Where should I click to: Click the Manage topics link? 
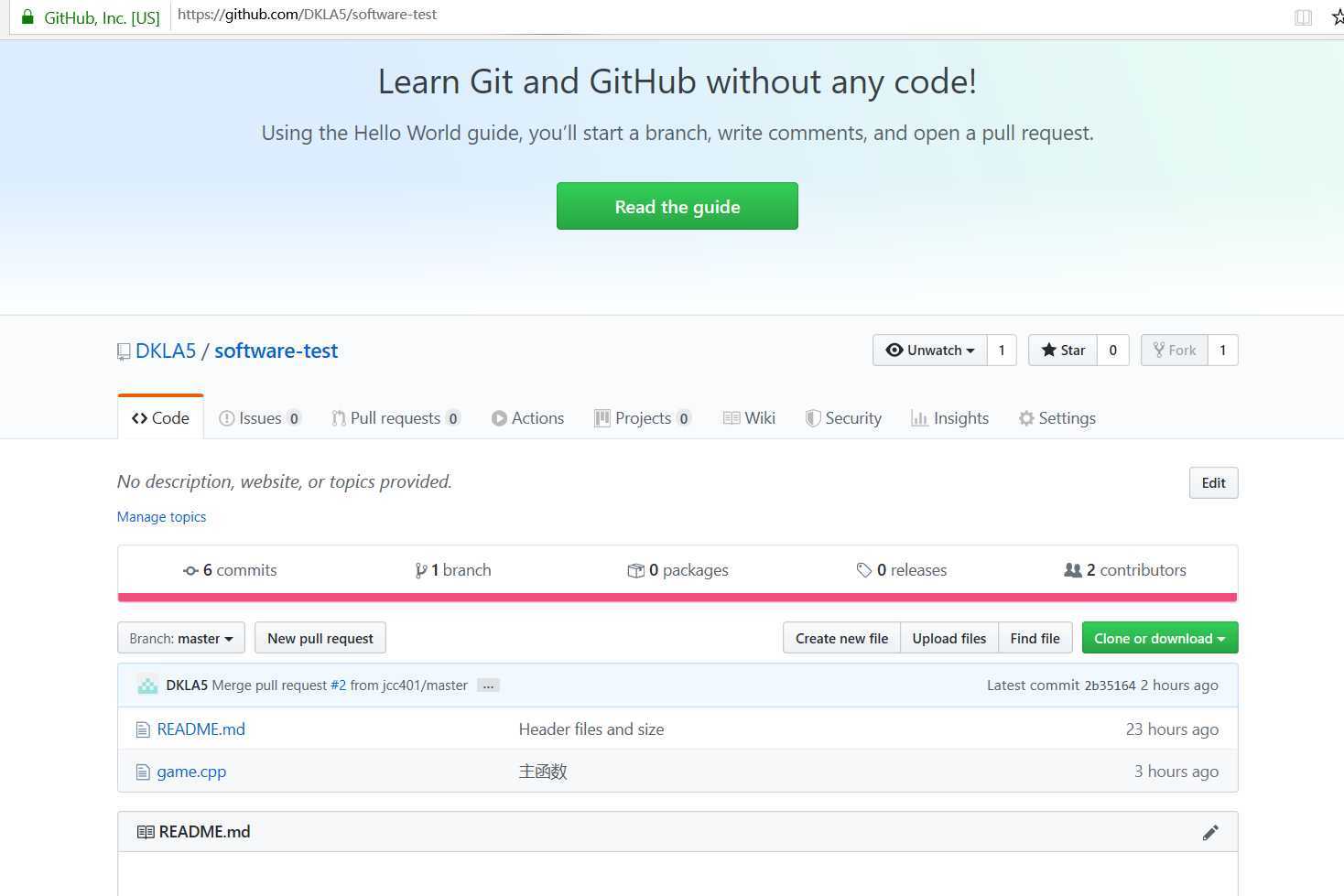tap(161, 516)
